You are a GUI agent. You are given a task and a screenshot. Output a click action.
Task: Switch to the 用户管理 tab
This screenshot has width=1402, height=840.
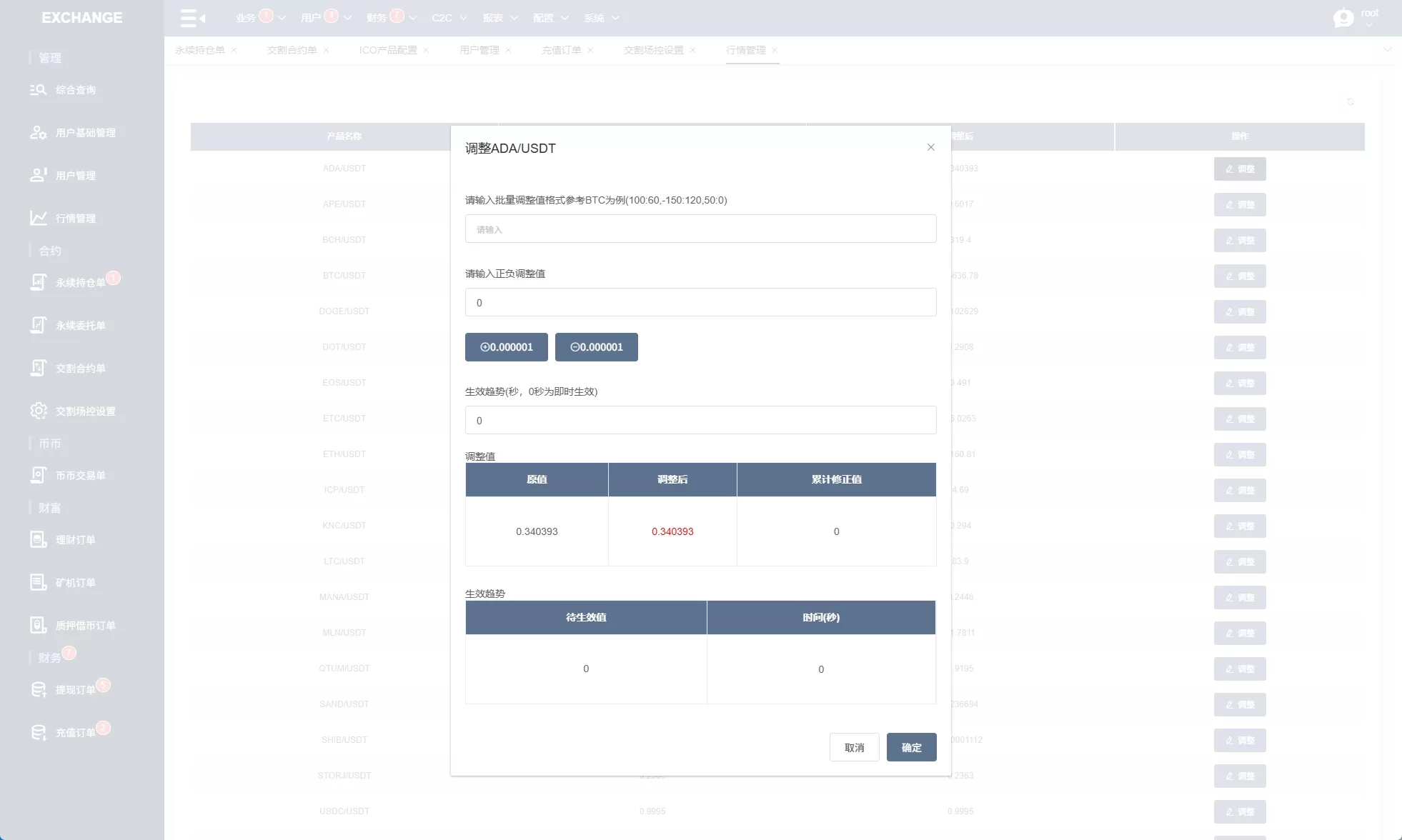479,50
